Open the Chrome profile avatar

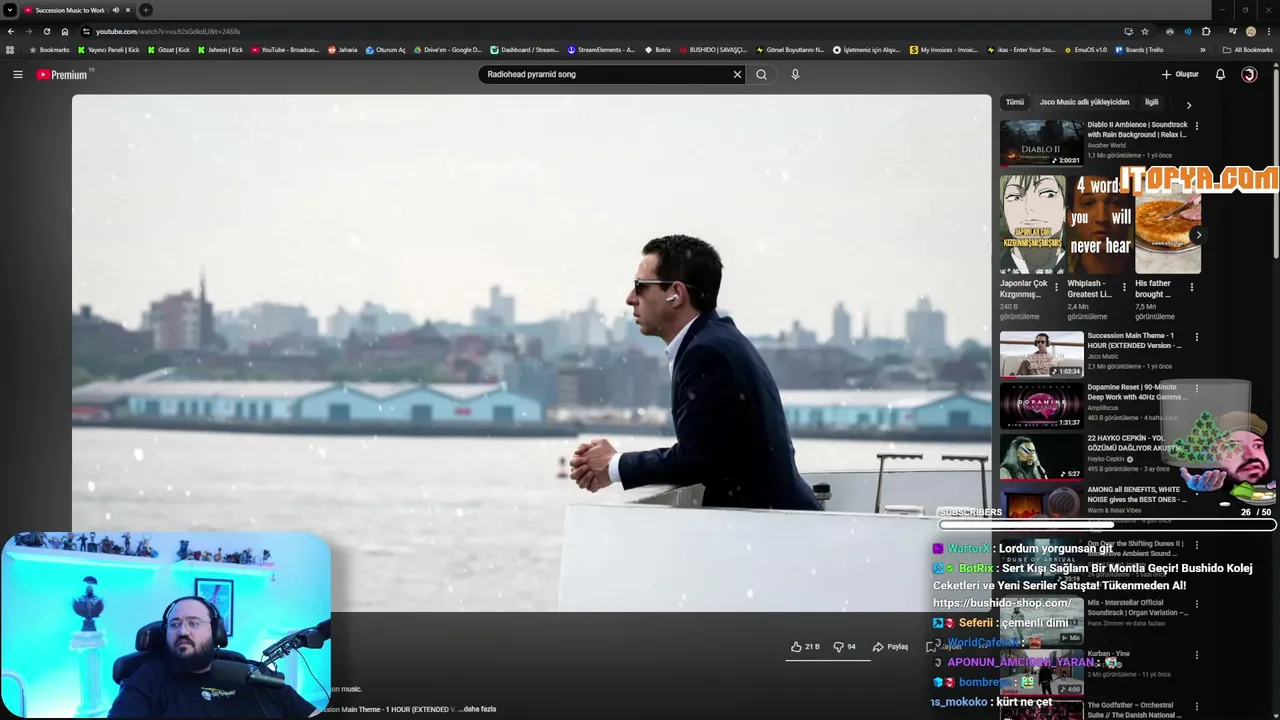tap(1251, 31)
